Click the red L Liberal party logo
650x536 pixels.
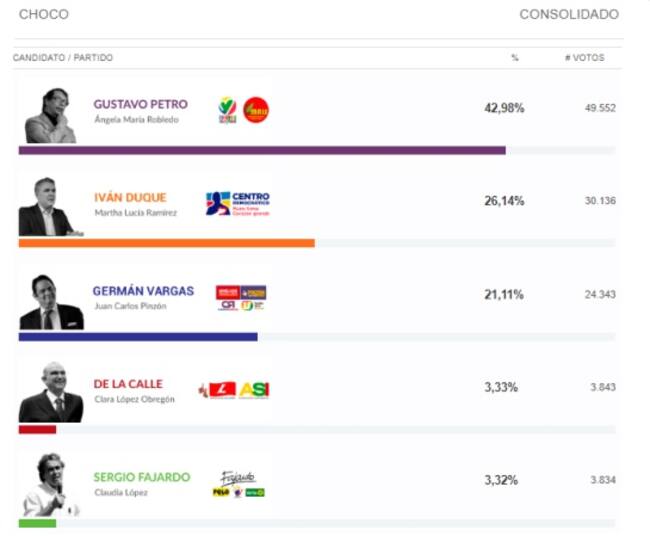[217, 390]
